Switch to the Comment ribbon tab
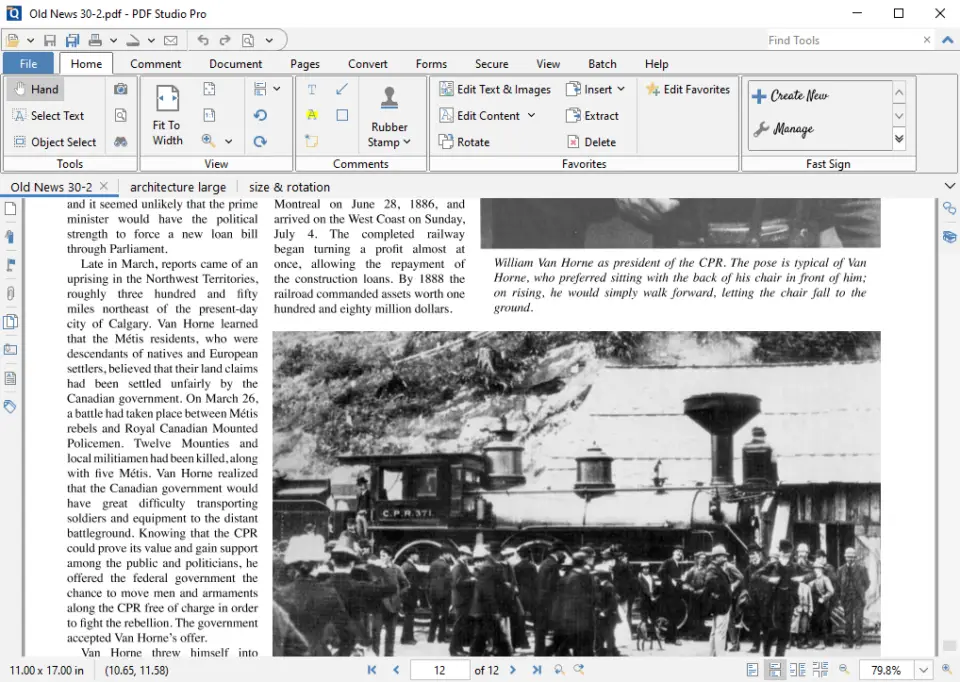 point(155,63)
